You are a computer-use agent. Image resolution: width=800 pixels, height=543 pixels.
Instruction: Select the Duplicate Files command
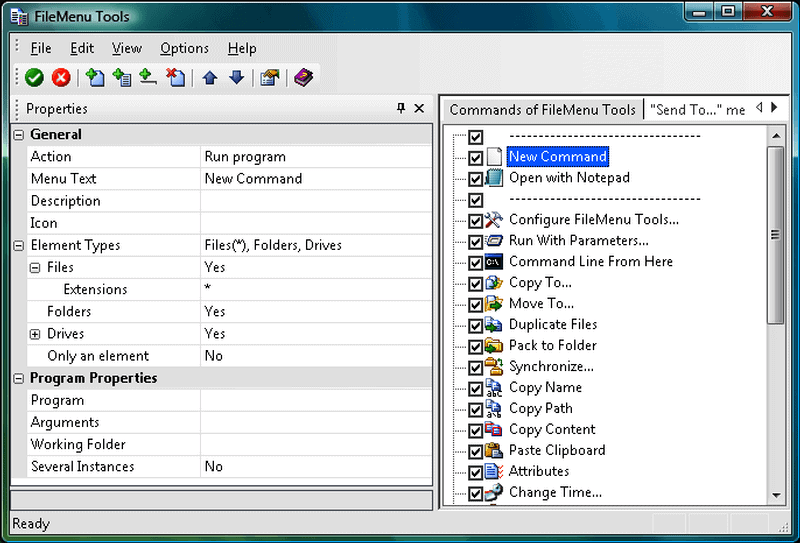[552, 325]
